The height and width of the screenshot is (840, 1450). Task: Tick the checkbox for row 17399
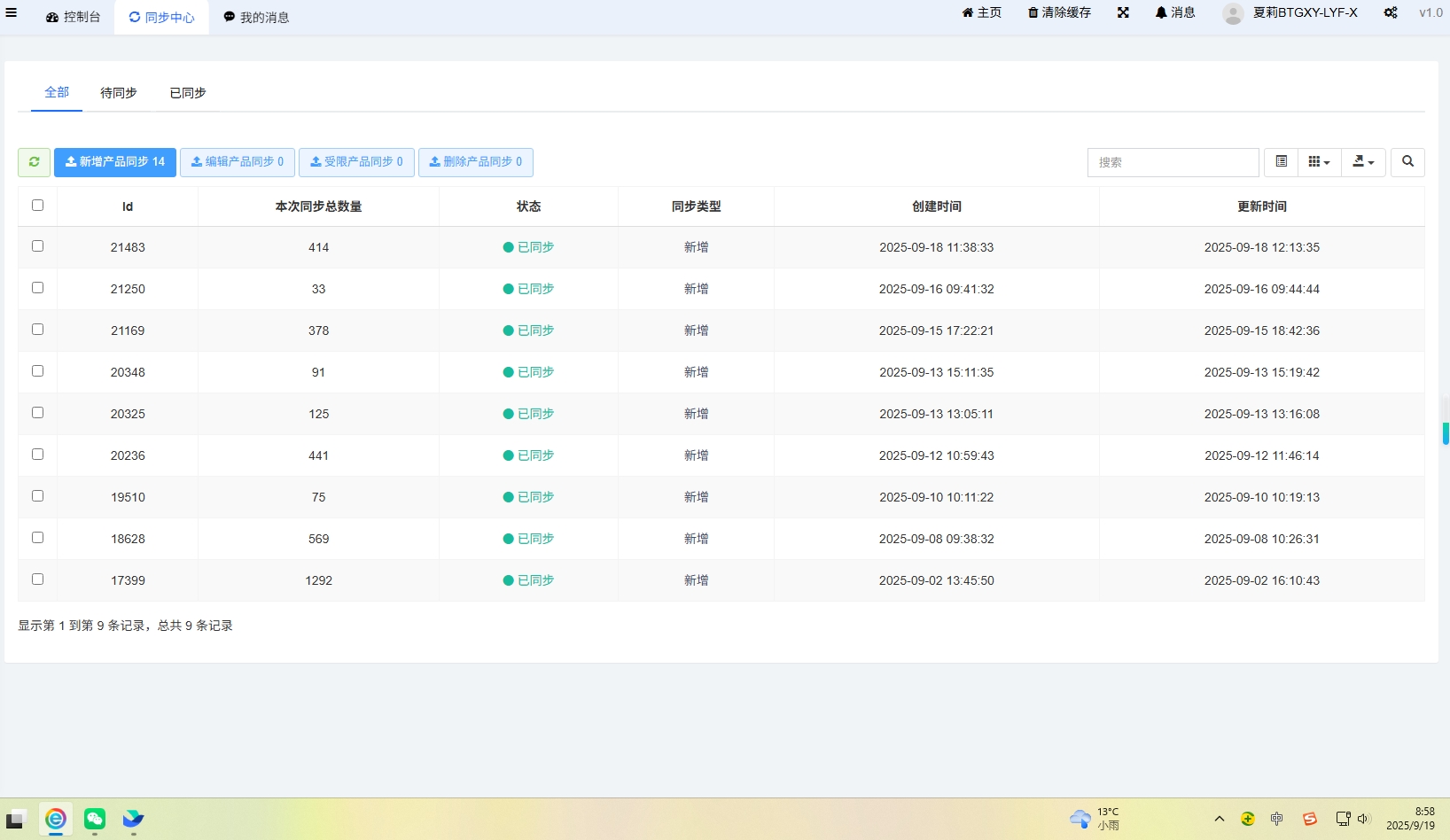[x=37, y=579]
